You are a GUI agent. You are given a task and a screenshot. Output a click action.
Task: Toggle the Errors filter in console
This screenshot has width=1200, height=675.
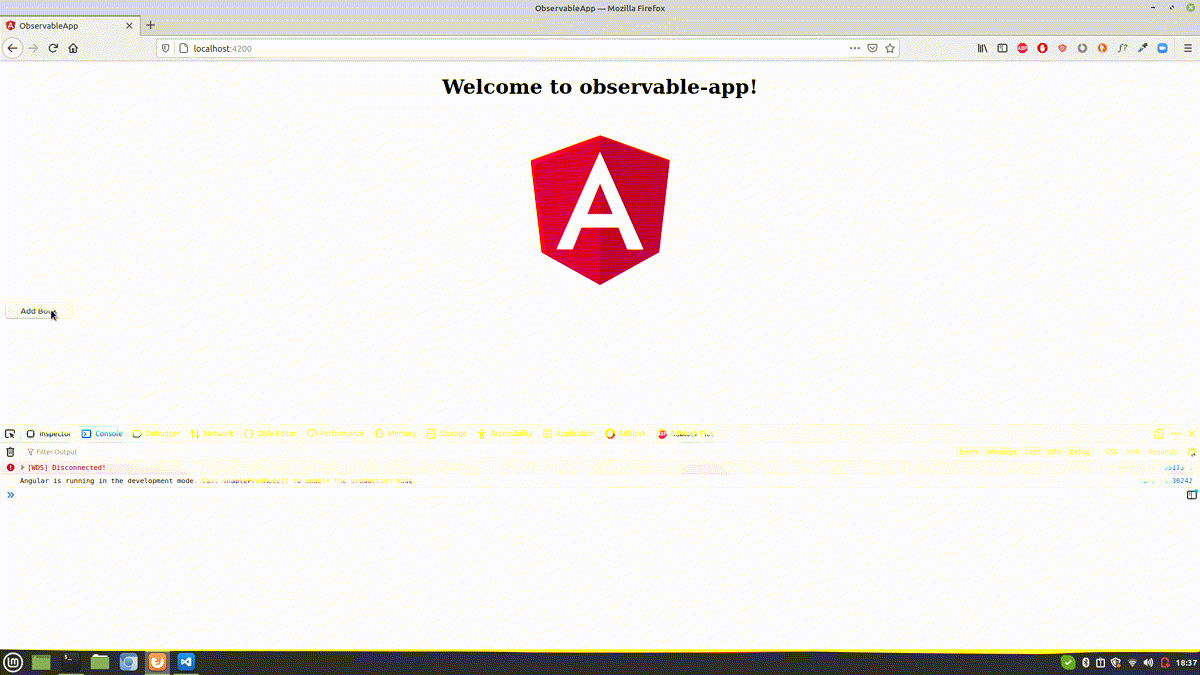point(968,452)
